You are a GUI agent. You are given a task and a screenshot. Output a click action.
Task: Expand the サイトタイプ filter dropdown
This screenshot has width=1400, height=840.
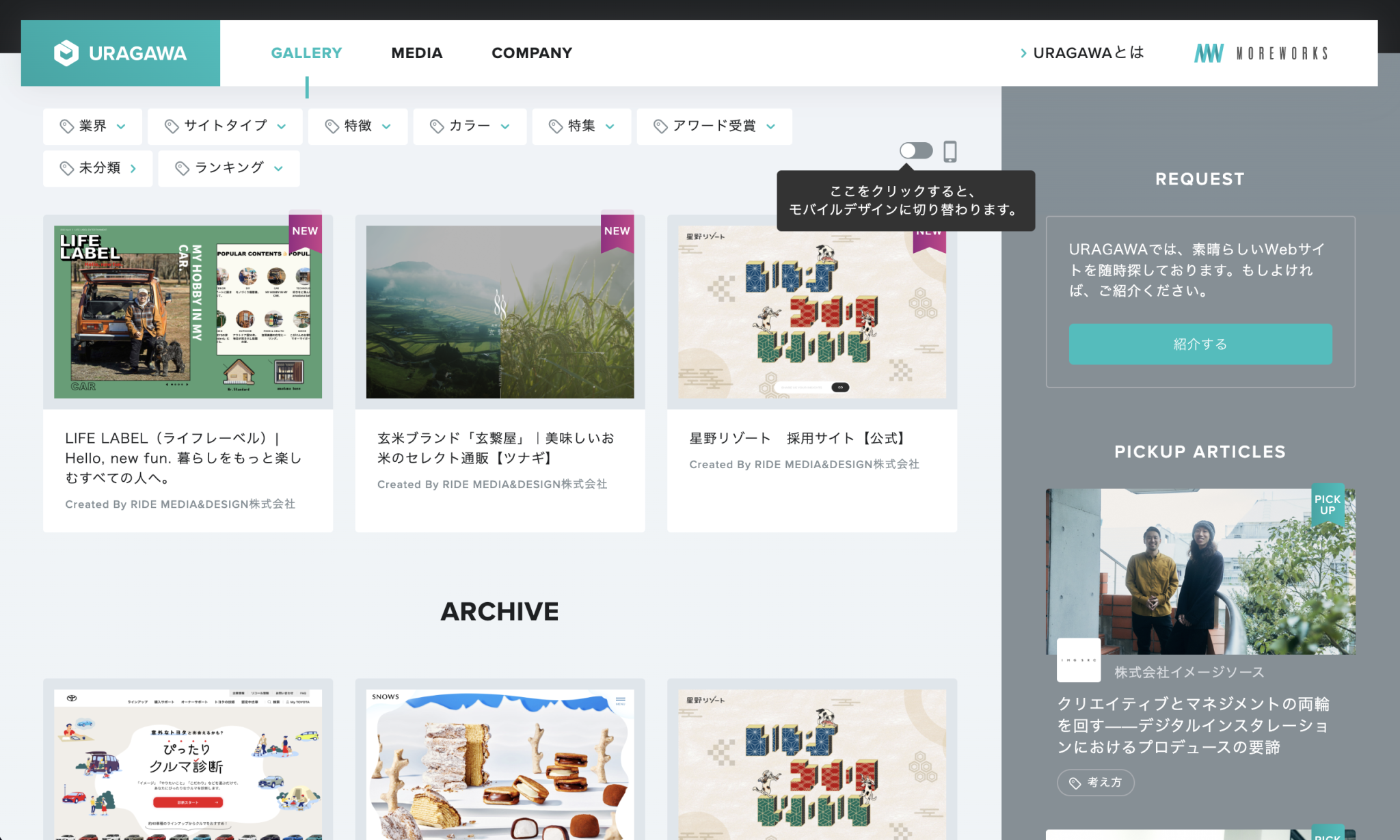[x=225, y=126]
